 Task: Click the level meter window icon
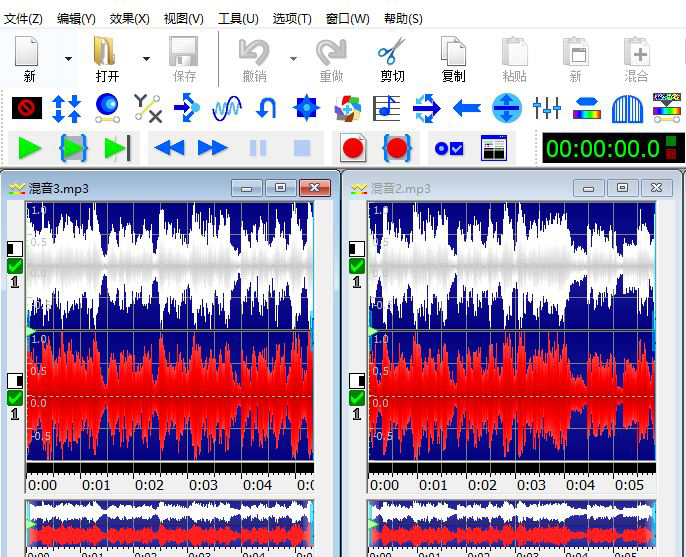tap(494, 148)
